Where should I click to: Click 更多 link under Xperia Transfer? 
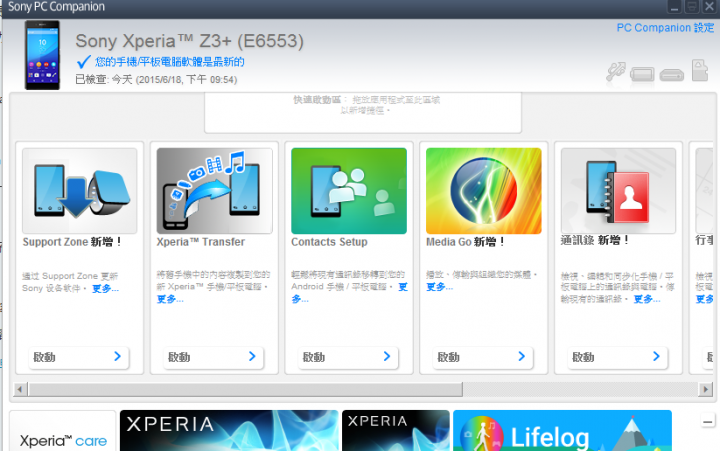click(x=170, y=299)
